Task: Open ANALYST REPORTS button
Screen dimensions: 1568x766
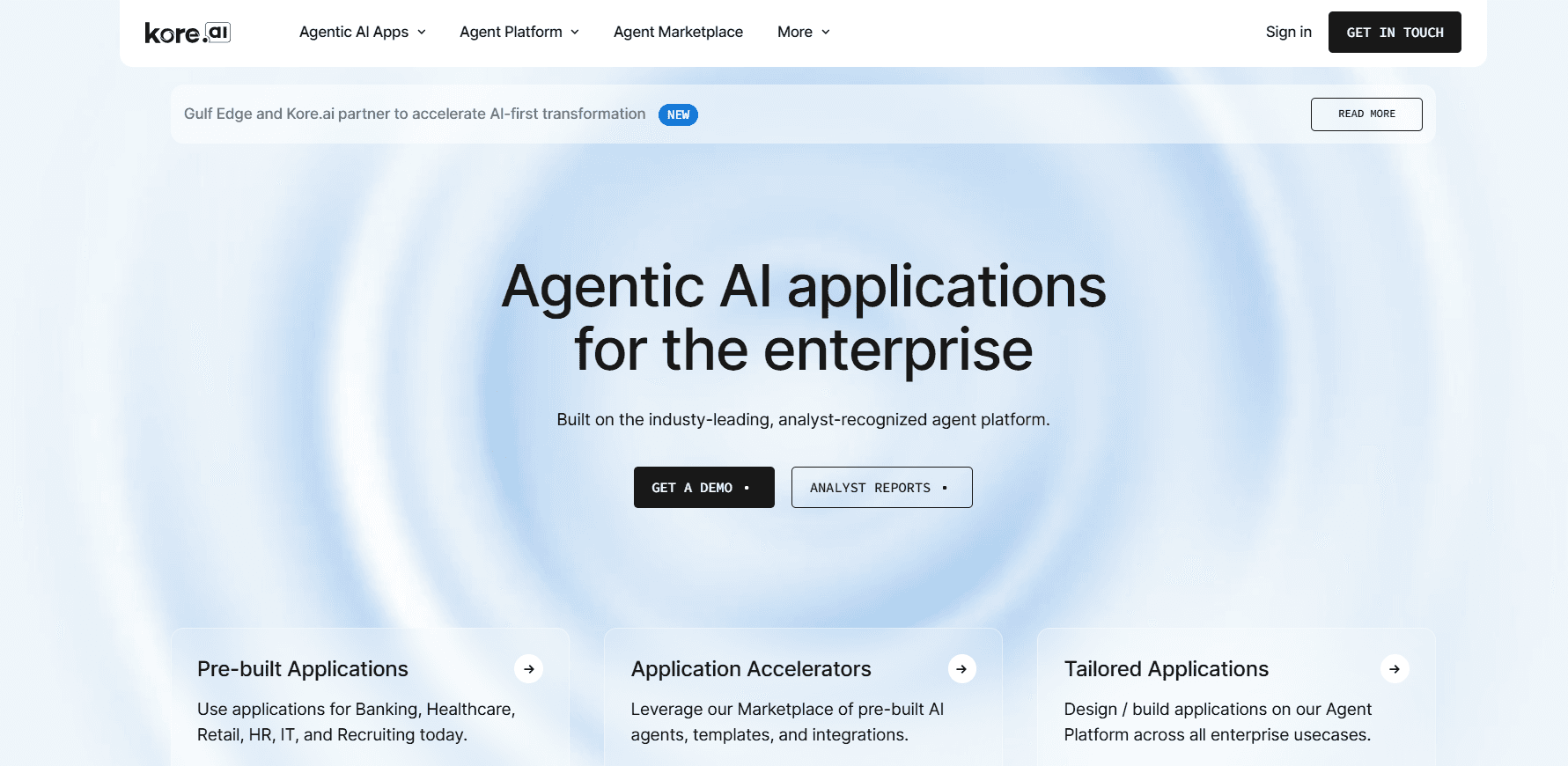Action: [x=882, y=488]
